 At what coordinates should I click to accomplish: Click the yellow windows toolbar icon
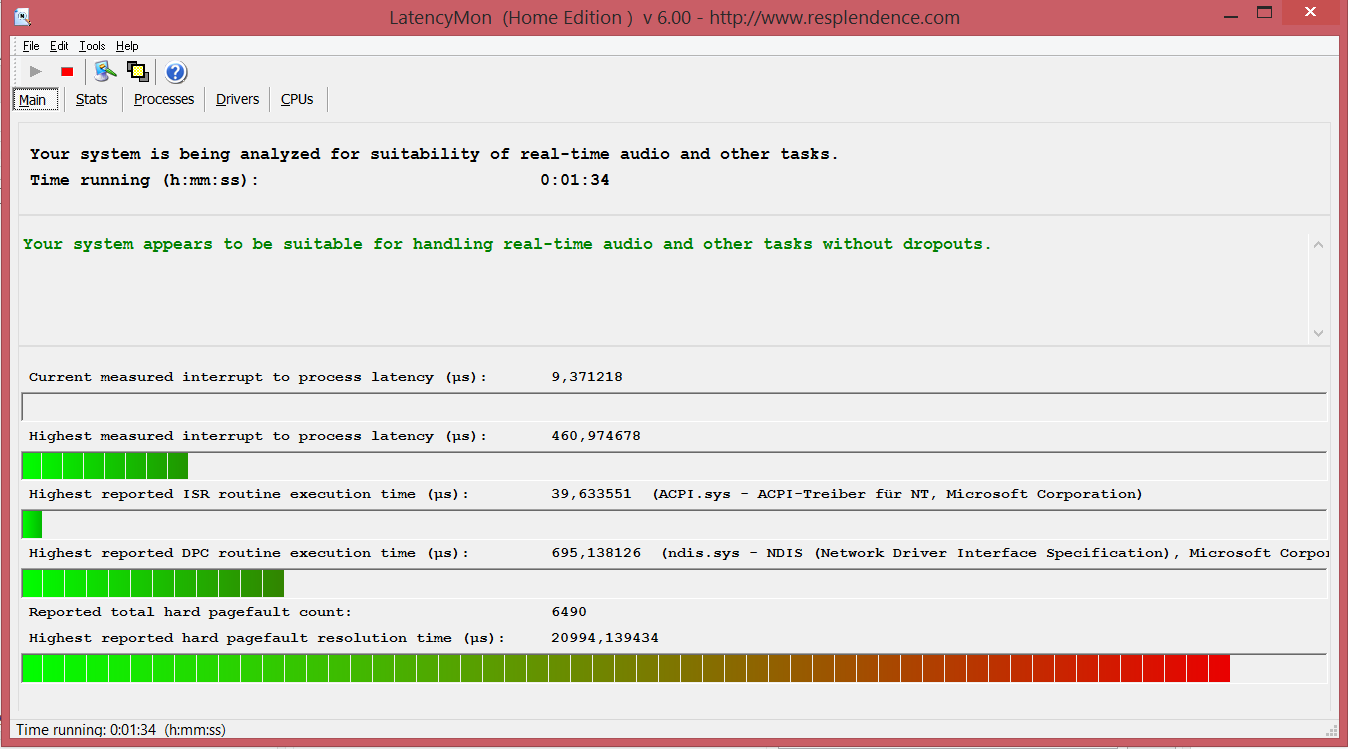click(x=138, y=72)
